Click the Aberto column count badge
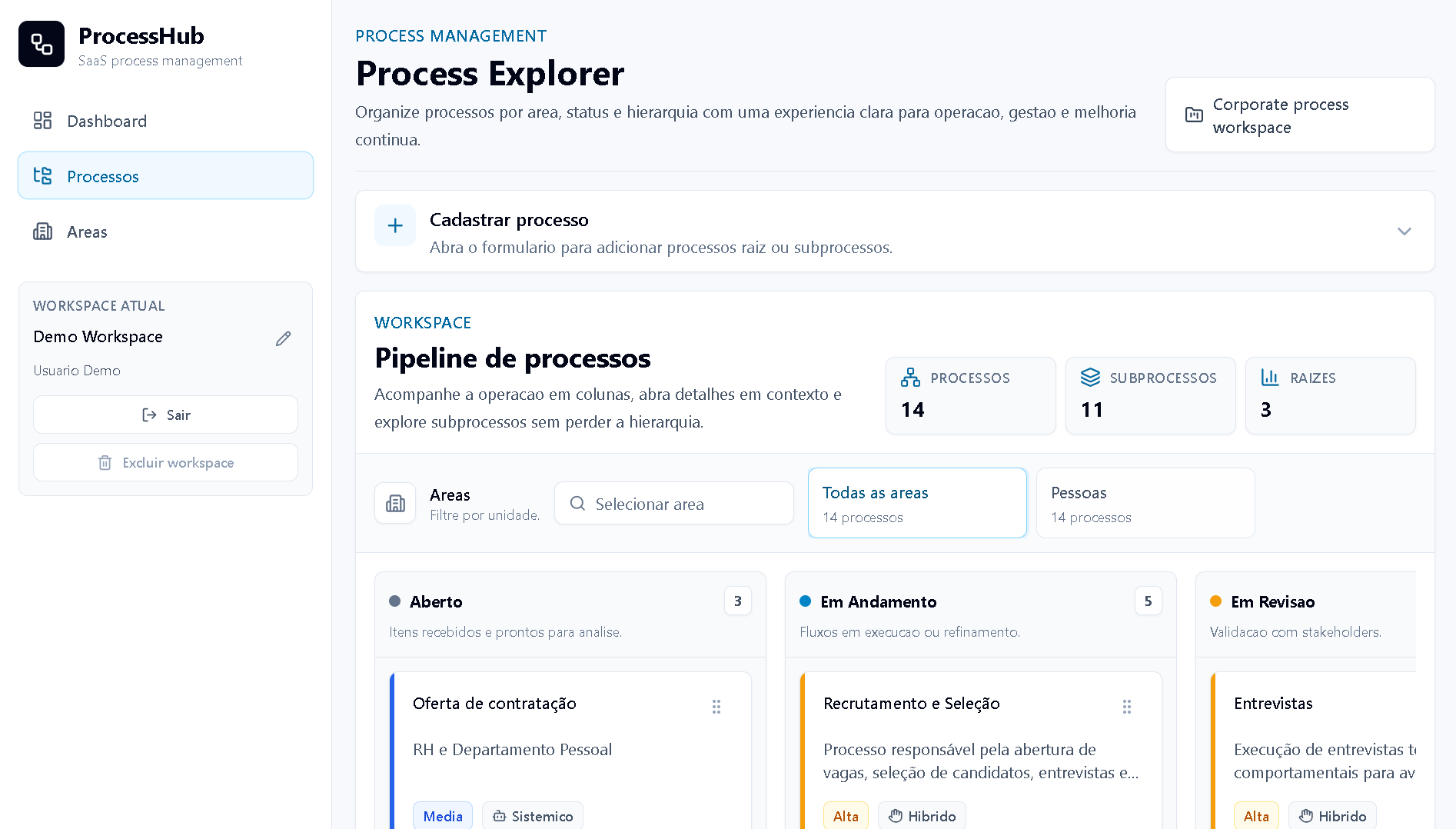 [737, 601]
